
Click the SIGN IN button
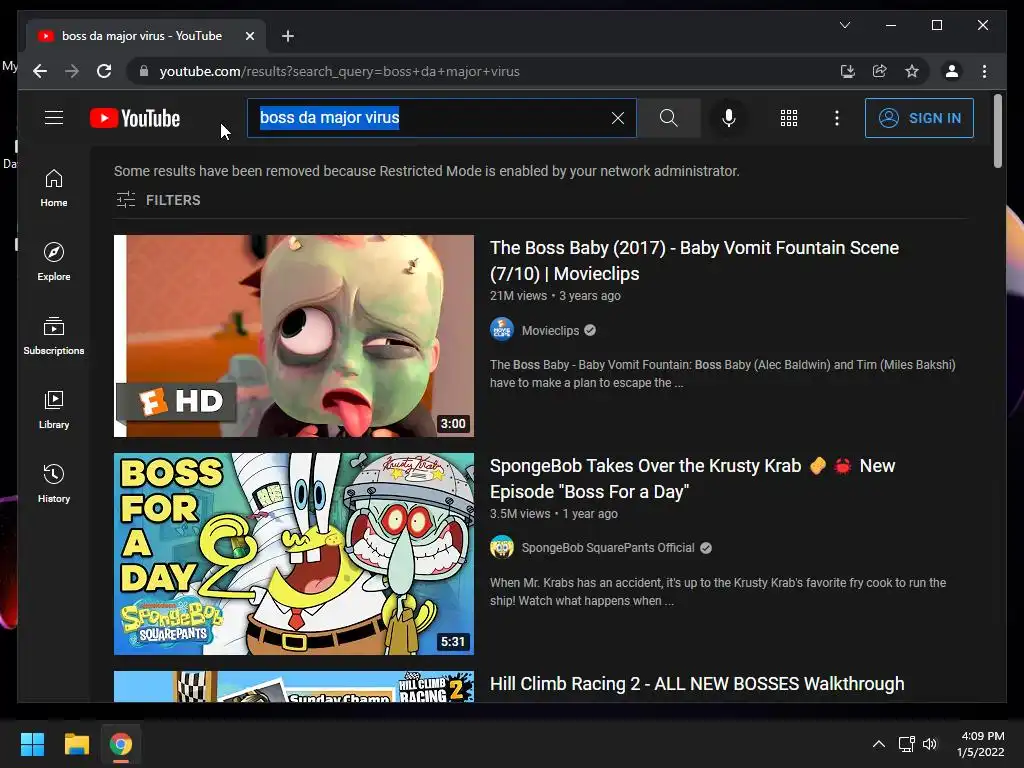click(919, 118)
